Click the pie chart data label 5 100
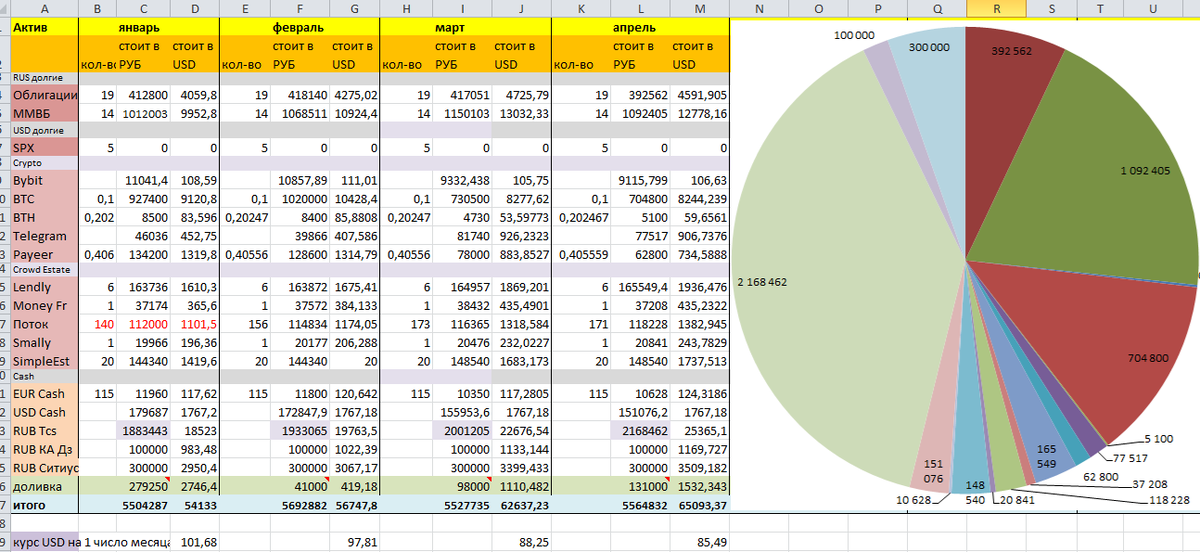This screenshot has width=1200, height=552. tap(1158, 440)
